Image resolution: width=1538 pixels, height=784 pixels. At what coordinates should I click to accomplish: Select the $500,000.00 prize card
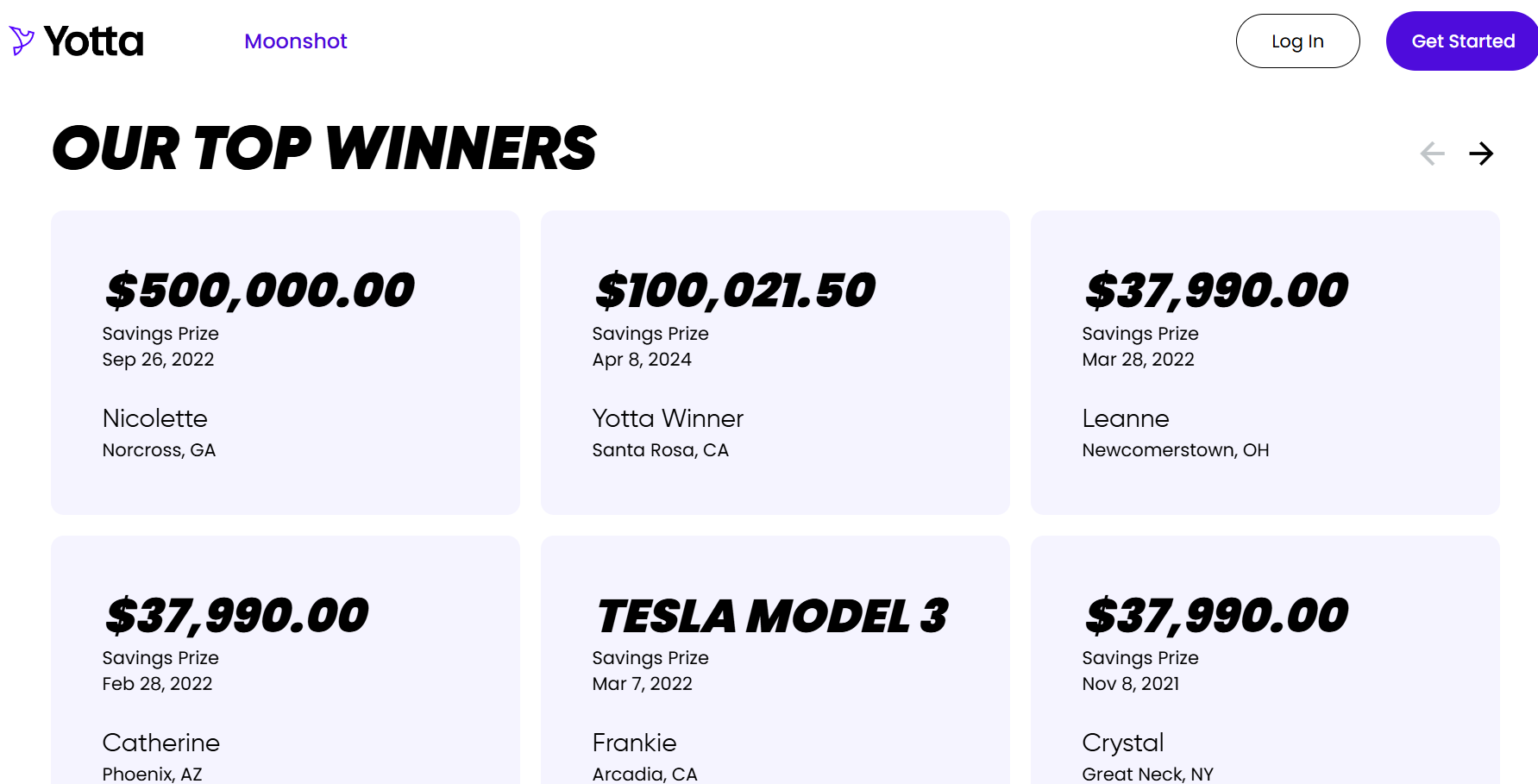coord(286,362)
